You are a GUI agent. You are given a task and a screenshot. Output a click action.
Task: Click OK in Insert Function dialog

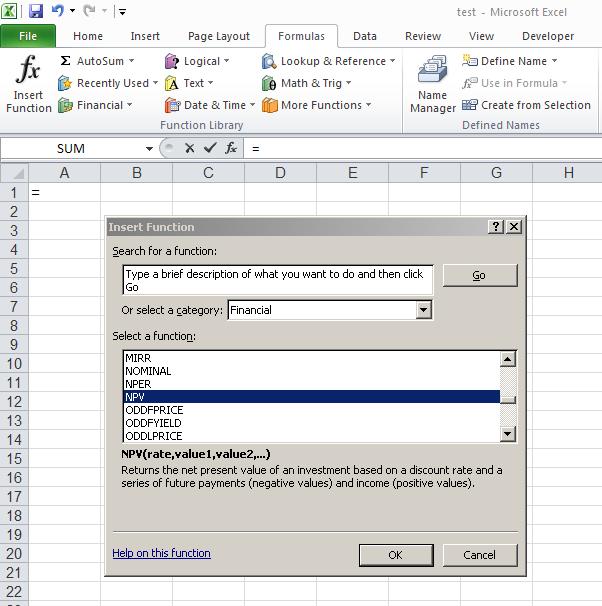[x=396, y=555]
